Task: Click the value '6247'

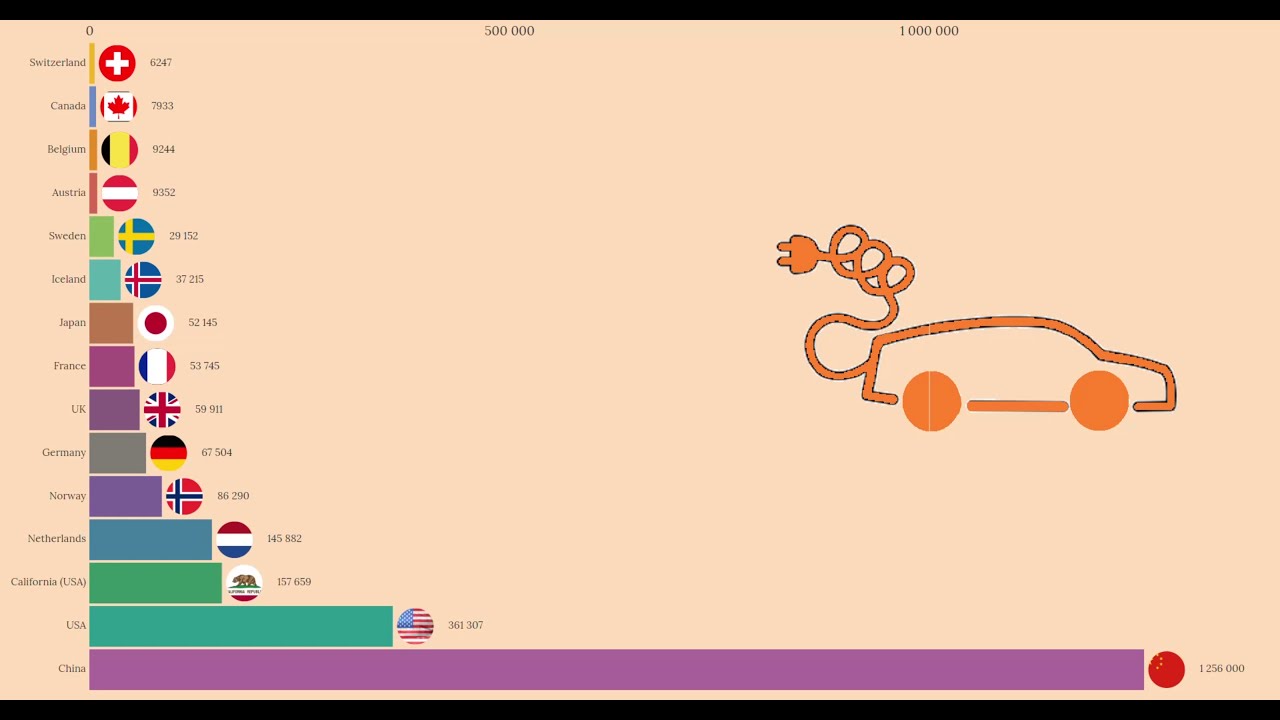Action: pyautogui.click(x=161, y=62)
